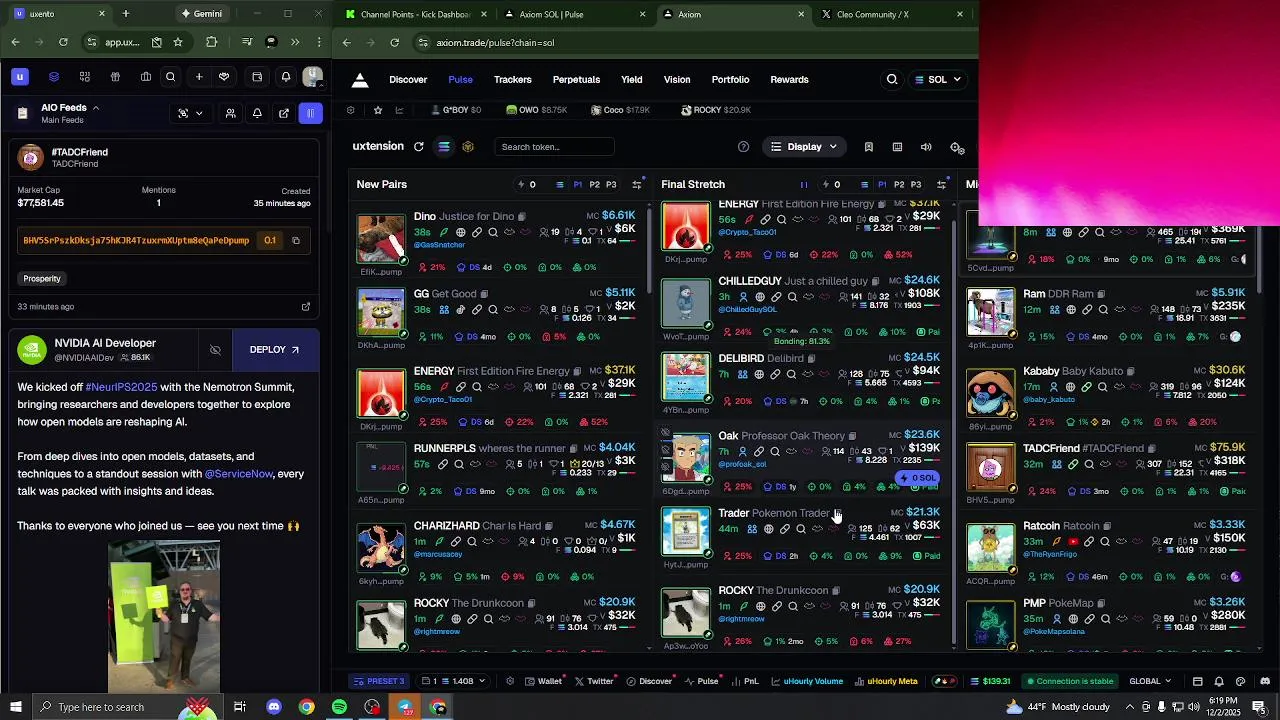Open the wallet icon in uxento toolbar
Screen dimensions: 1280x720
tap(257, 77)
